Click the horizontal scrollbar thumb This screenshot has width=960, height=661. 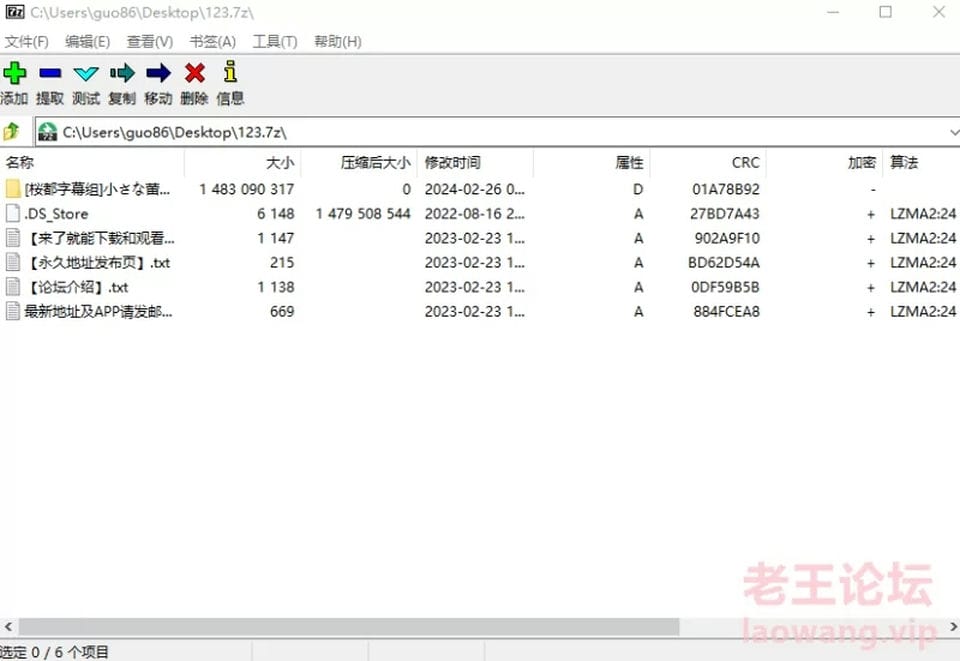[x=349, y=627]
